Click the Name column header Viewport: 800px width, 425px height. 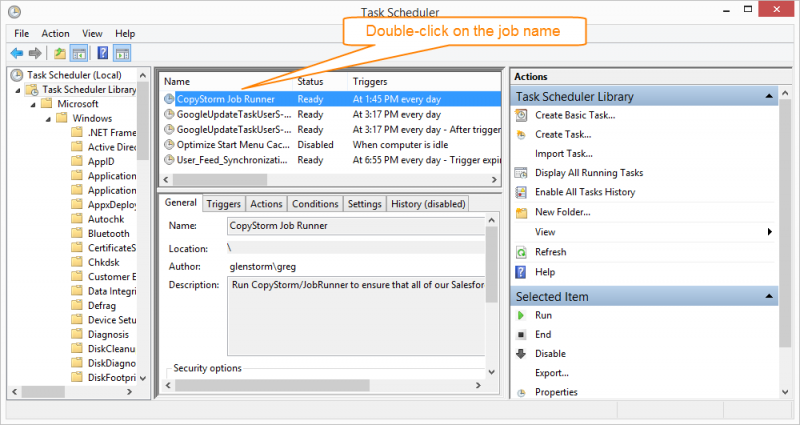(227, 82)
